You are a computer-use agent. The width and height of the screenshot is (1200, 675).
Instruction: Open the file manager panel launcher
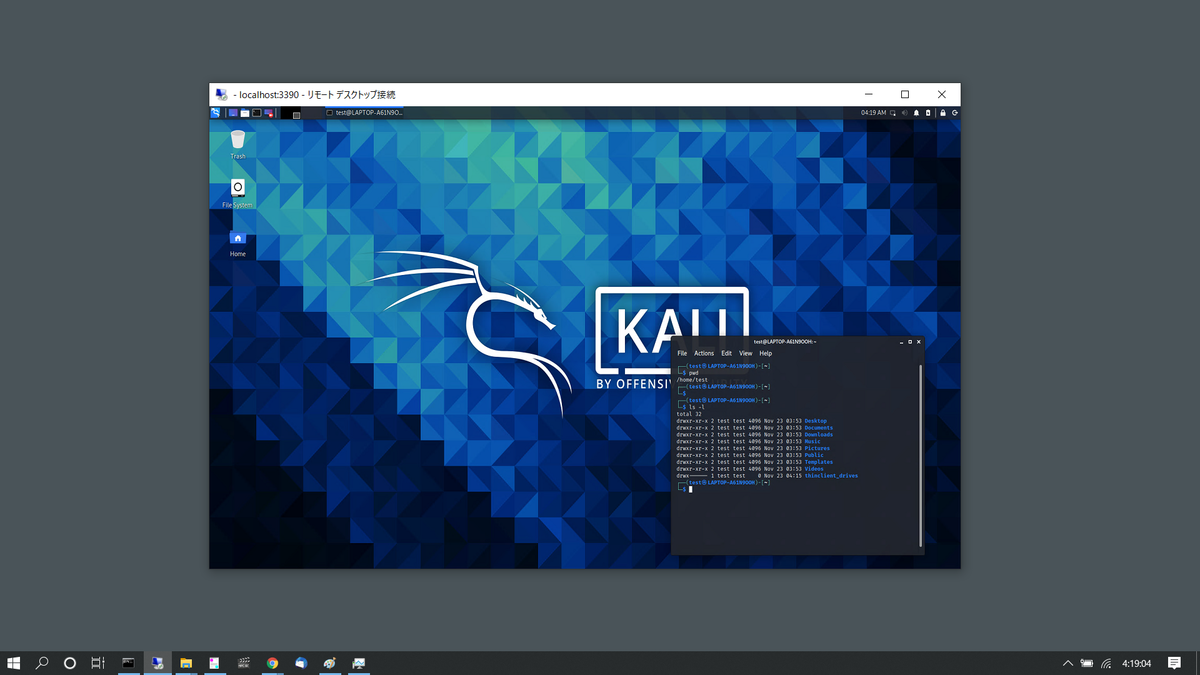click(x=245, y=113)
